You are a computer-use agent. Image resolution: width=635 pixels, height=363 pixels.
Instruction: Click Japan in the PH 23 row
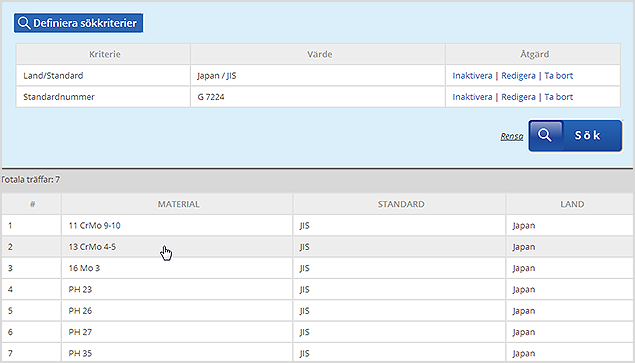pyautogui.click(x=524, y=290)
